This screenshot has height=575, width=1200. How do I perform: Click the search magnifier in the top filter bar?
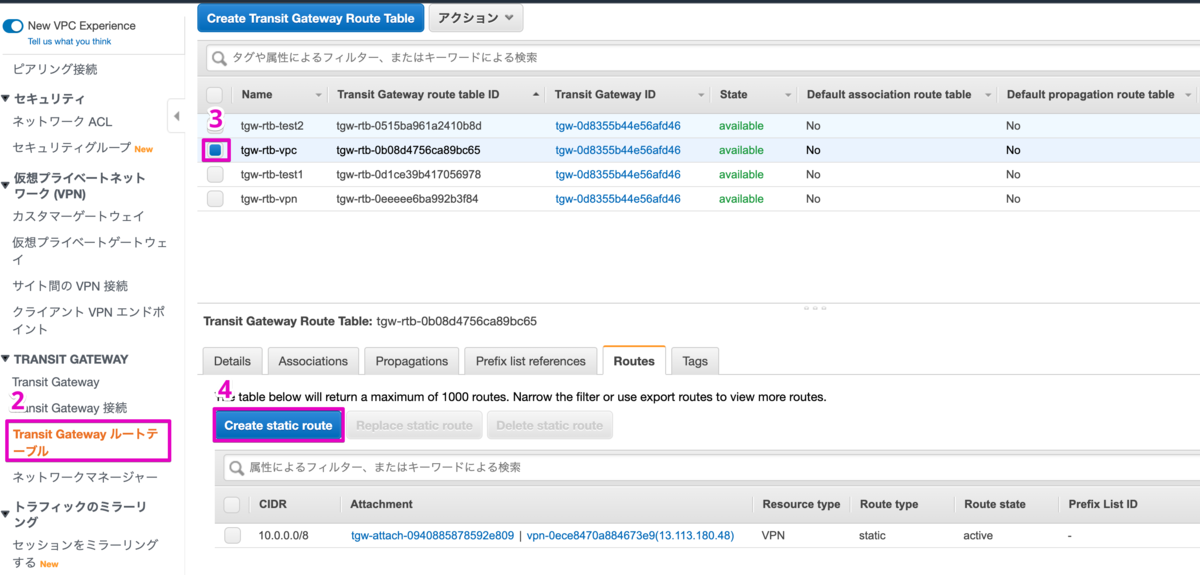pyautogui.click(x=220, y=58)
